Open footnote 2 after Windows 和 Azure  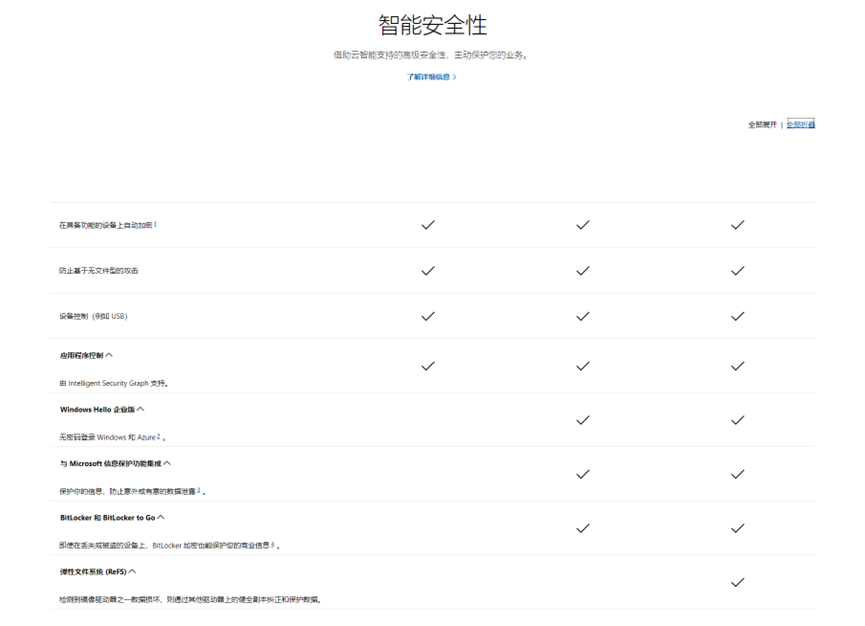point(159,436)
